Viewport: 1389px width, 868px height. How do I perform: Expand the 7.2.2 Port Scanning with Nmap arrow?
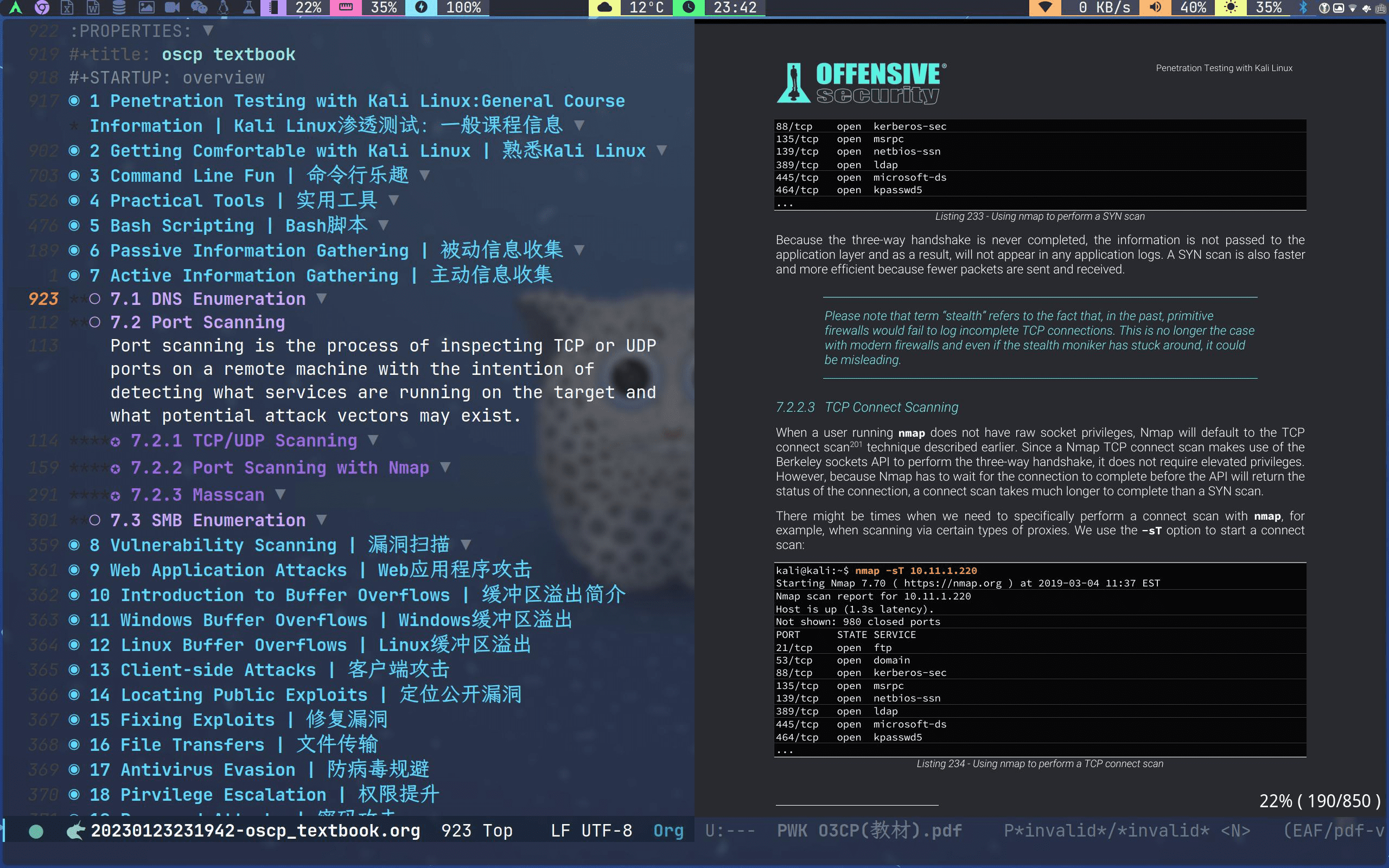click(445, 467)
